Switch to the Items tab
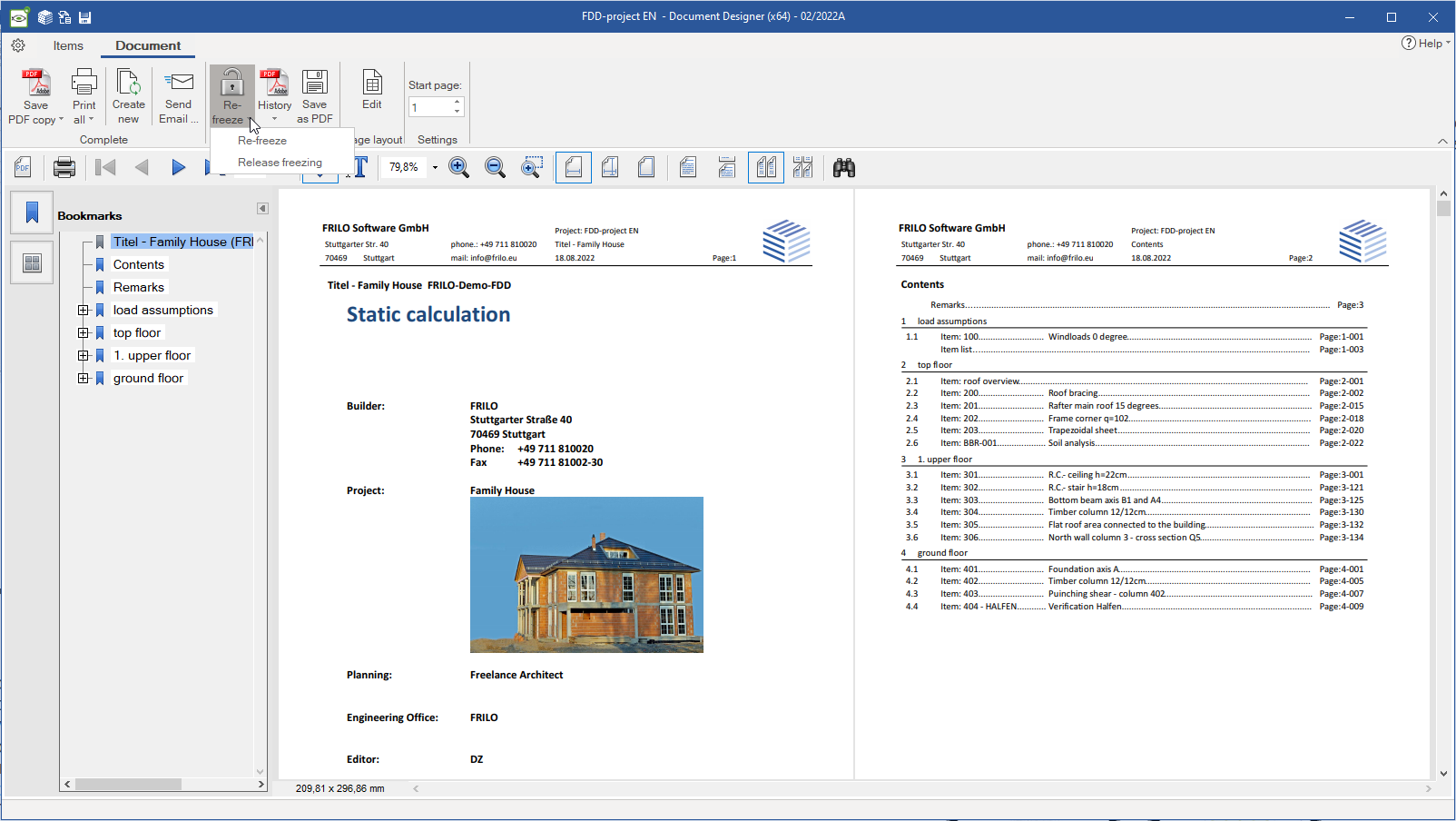Viewport: 1456px width, 821px height. (x=68, y=45)
